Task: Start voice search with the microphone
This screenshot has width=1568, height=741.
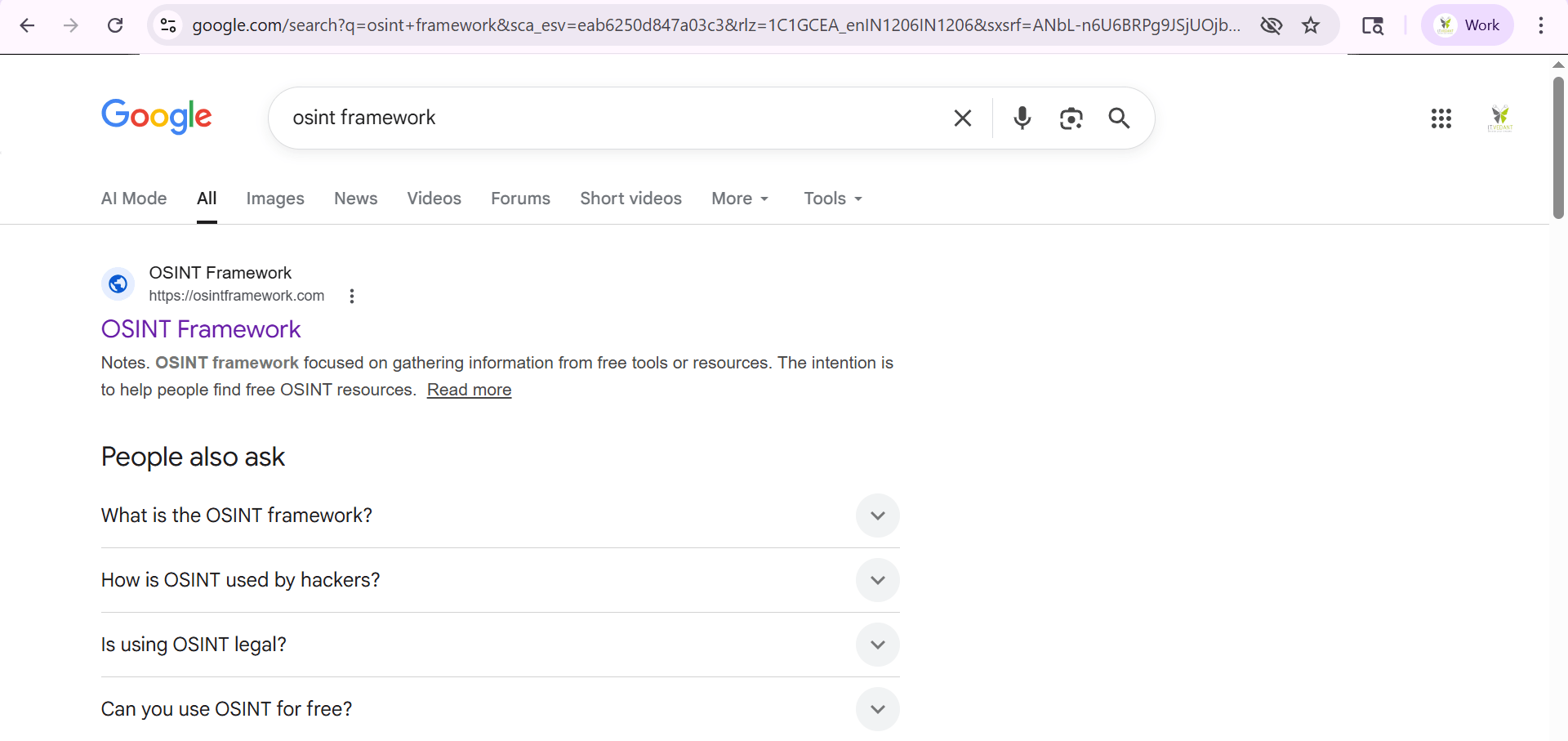Action: (1022, 118)
